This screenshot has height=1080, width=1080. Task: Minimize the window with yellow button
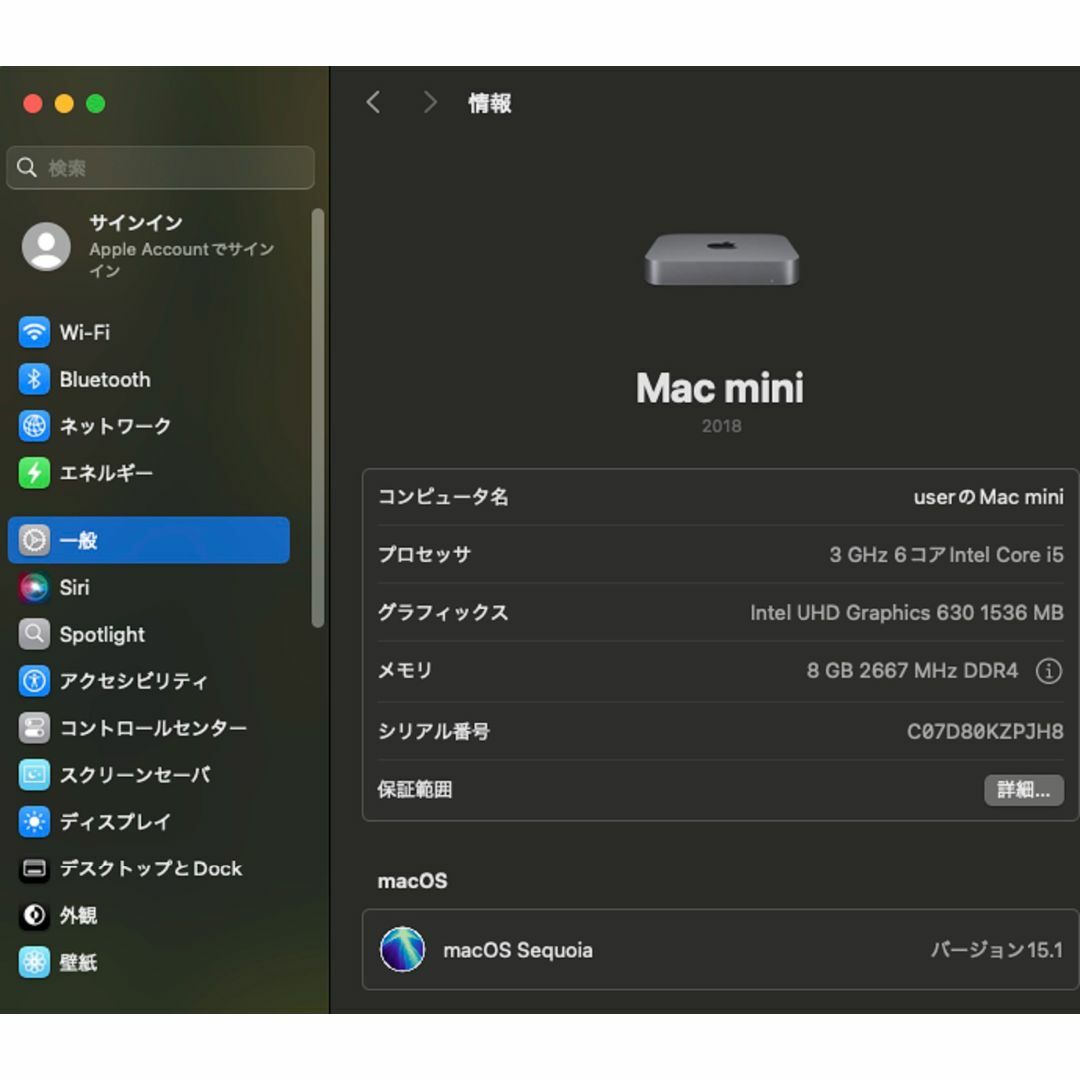click(64, 103)
